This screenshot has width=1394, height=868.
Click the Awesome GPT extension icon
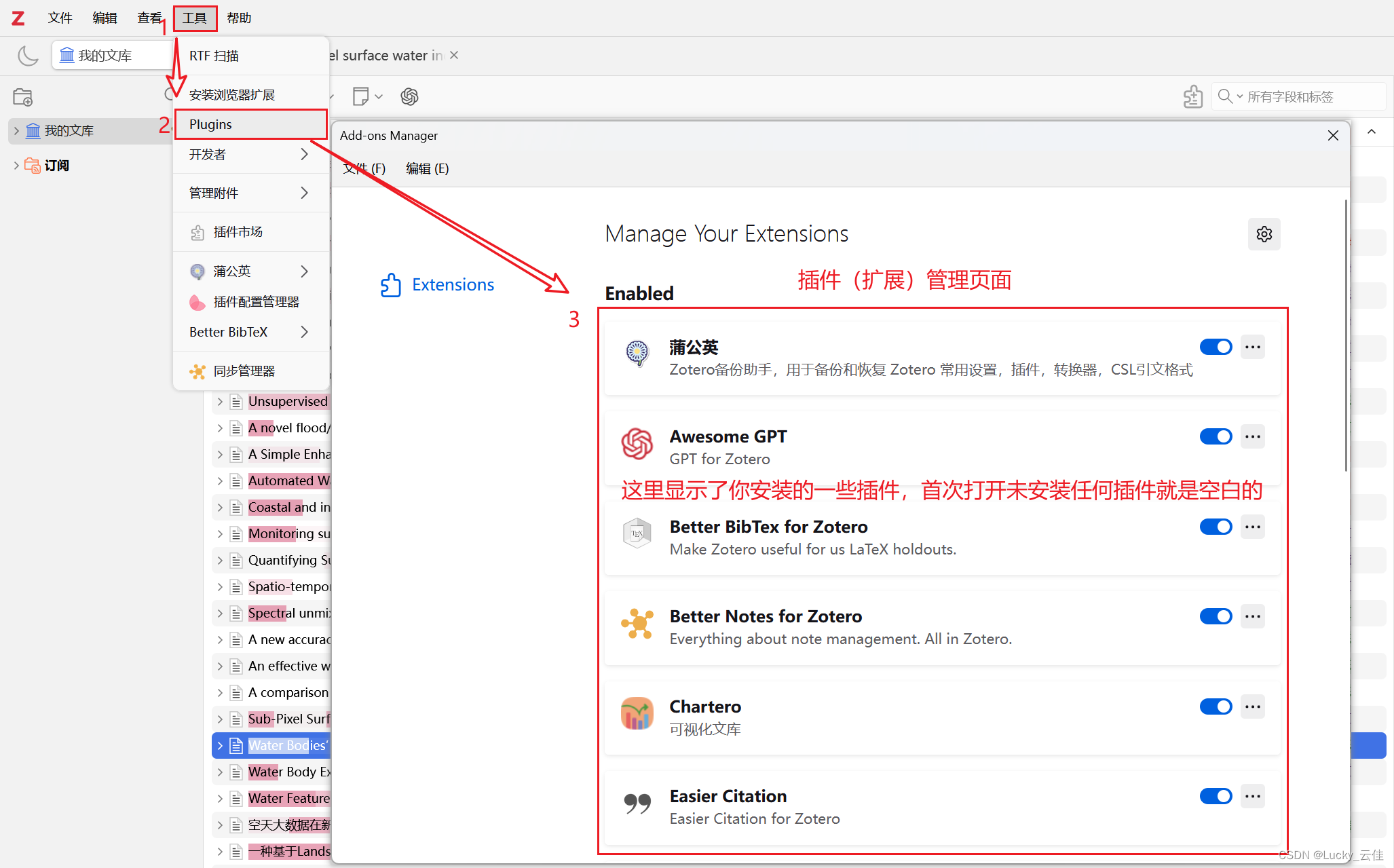point(637,444)
